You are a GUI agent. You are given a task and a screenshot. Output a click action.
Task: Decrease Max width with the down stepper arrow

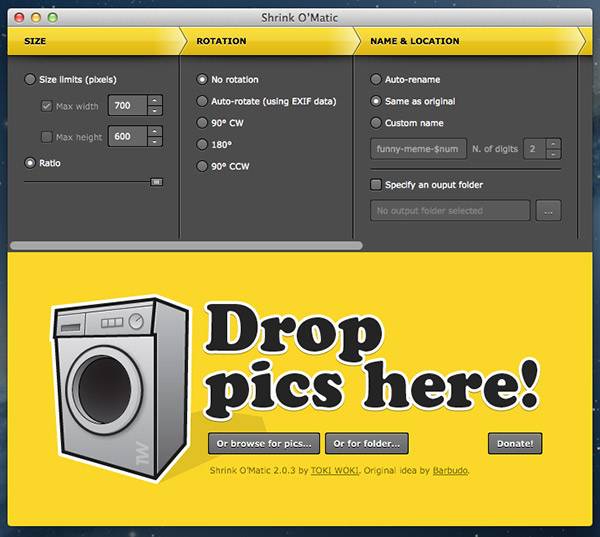click(155, 111)
